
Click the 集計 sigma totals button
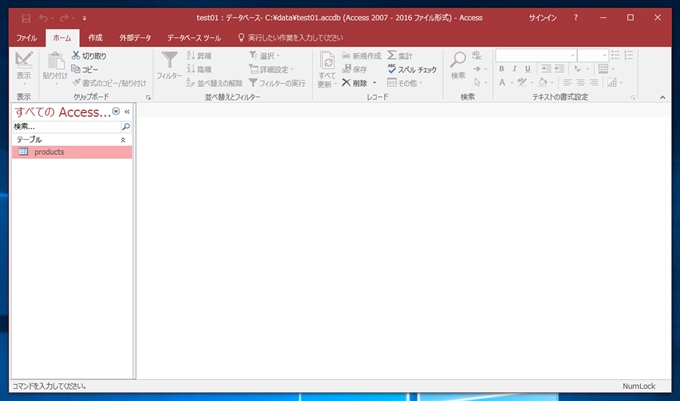tap(400, 55)
